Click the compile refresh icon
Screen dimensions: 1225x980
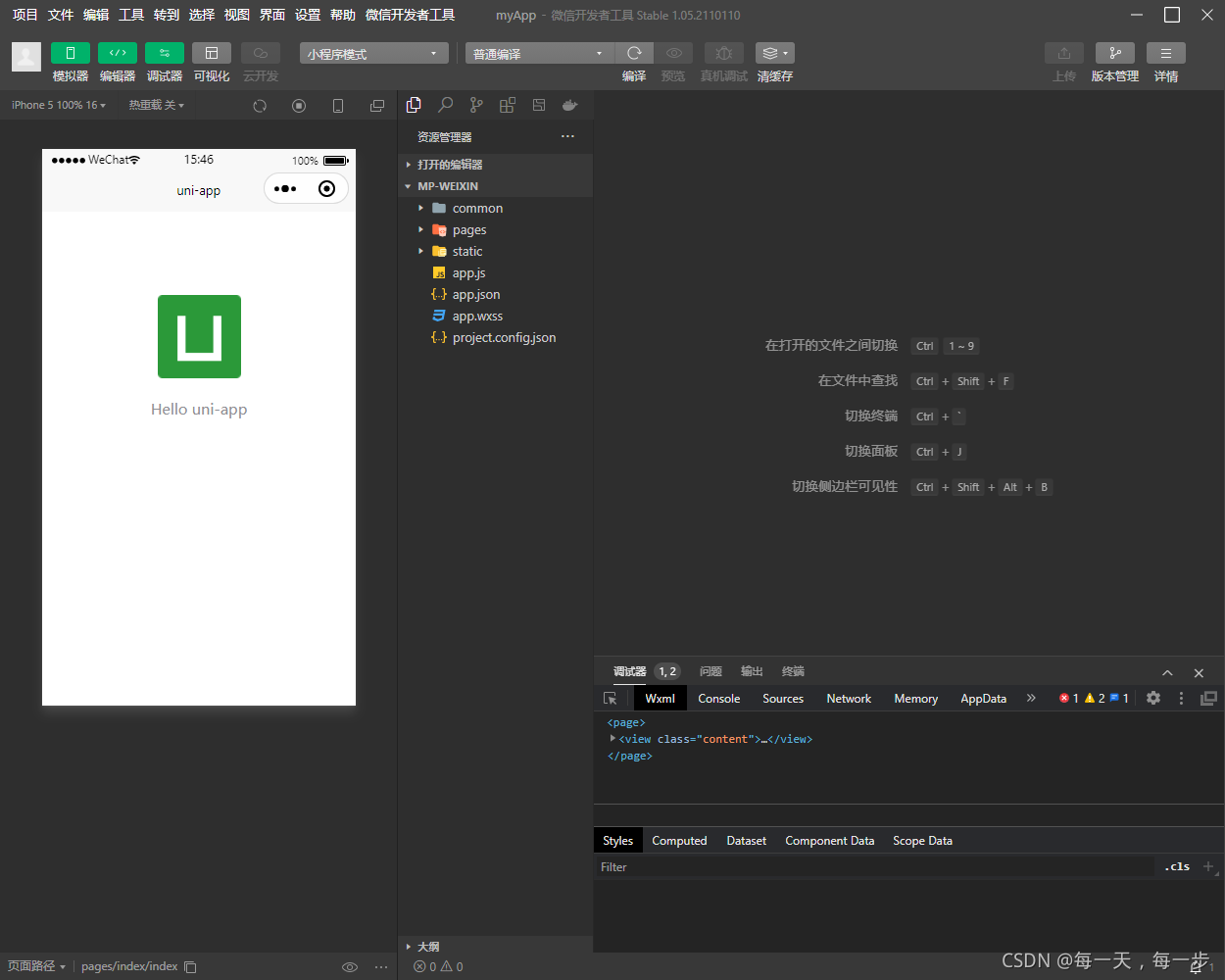(634, 53)
